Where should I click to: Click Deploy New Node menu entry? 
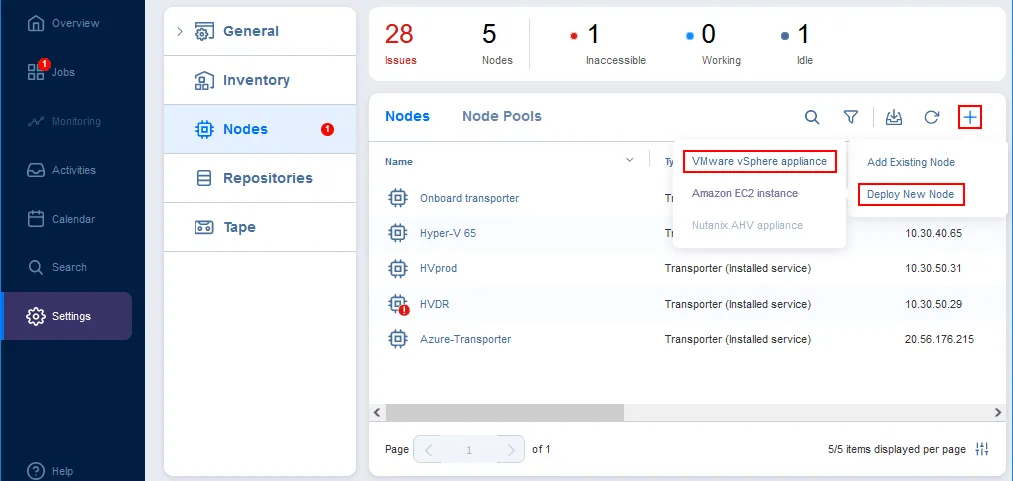pos(910,194)
